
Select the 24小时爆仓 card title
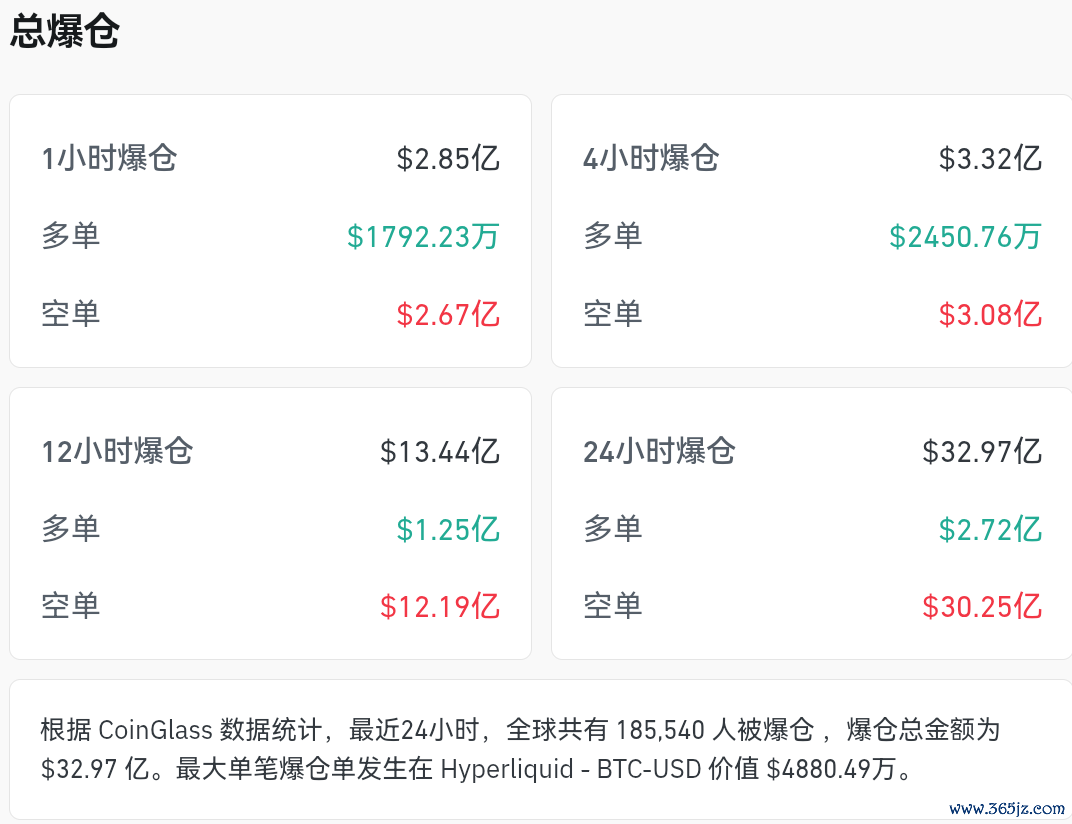[x=659, y=451]
